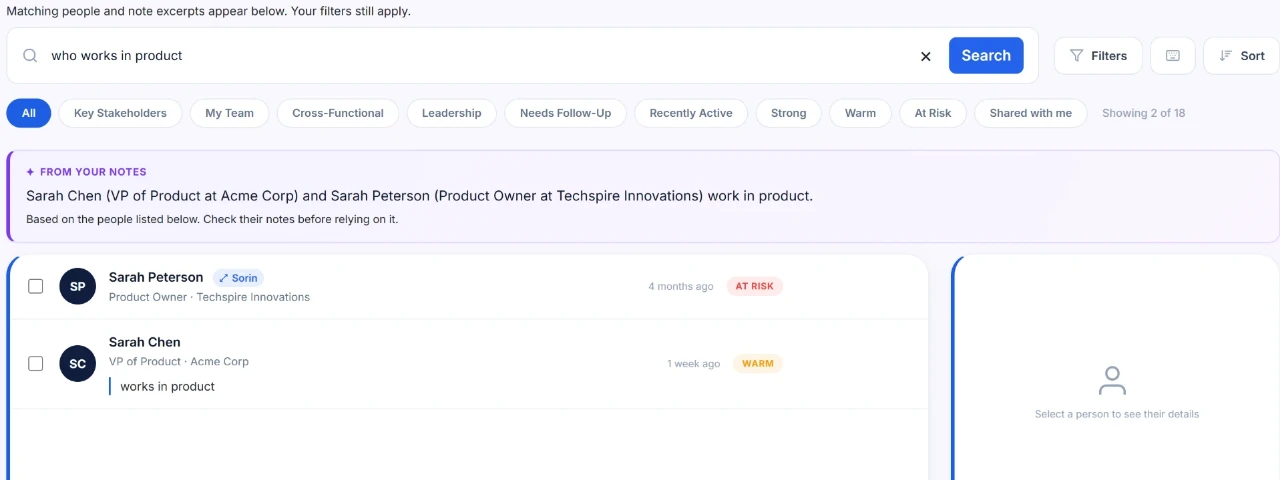Select the Needs Follow-Up filter chip
The width and height of the screenshot is (1280, 480).
point(565,113)
